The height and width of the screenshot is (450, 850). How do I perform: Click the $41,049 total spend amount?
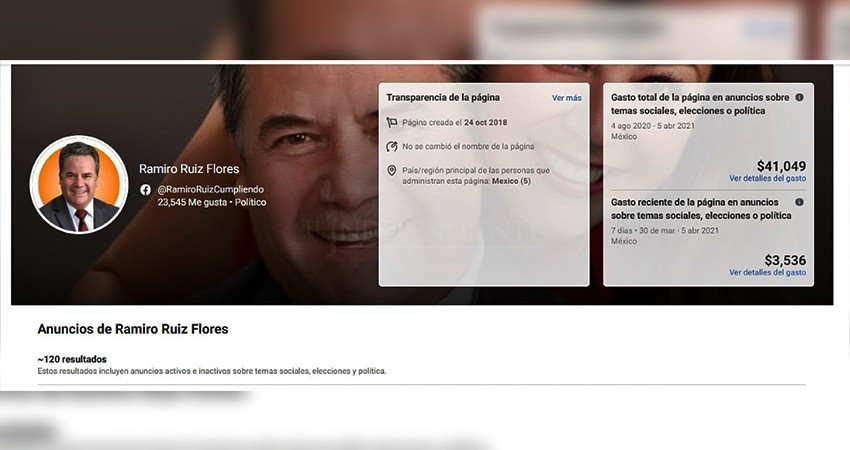pos(781,166)
